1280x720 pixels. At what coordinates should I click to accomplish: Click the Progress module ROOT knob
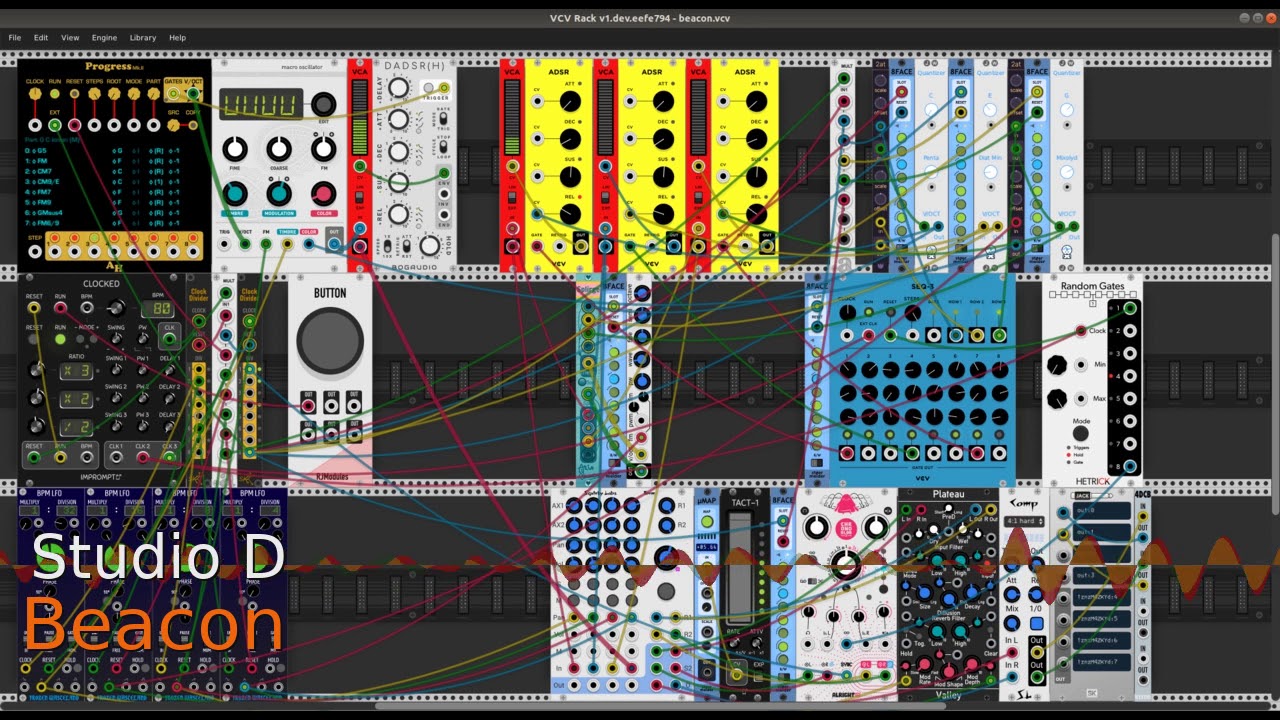click(x=114, y=93)
